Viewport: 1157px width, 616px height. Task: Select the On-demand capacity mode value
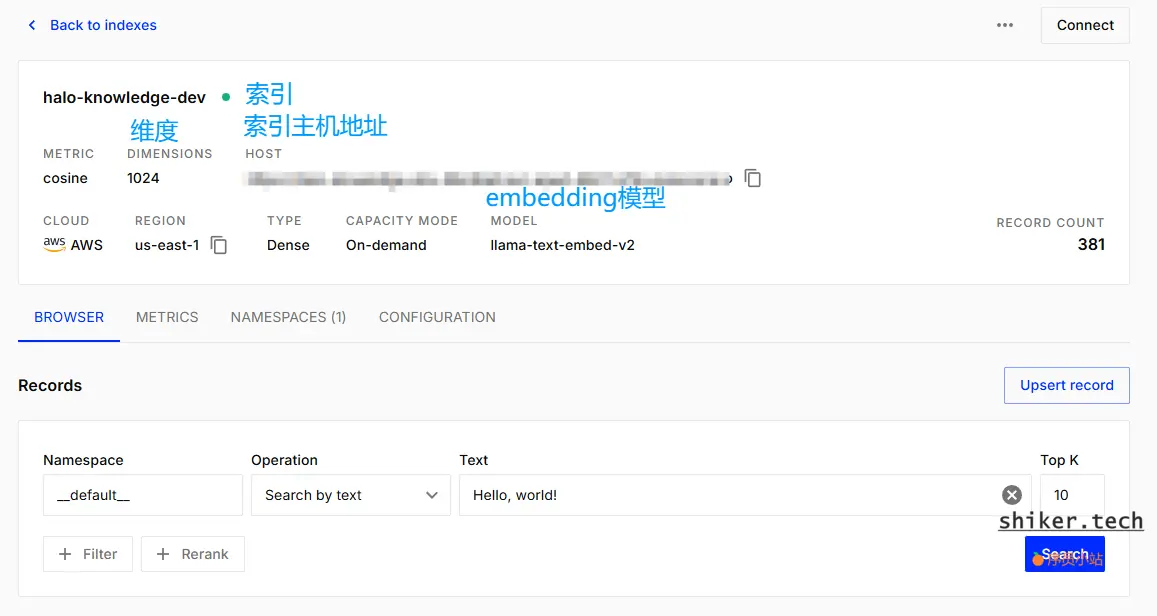tap(386, 245)
